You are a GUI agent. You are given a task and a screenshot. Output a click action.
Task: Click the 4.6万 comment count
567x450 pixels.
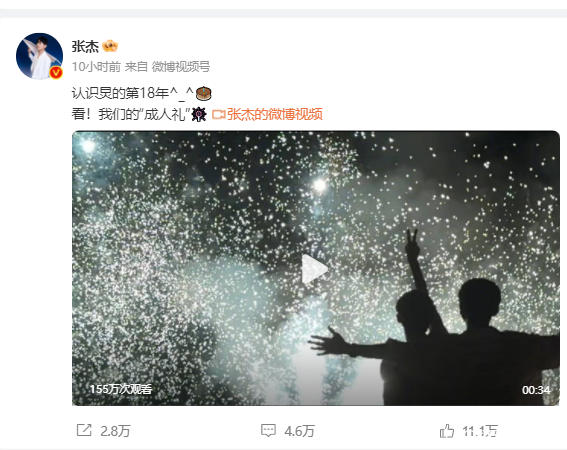pos(299,431)
